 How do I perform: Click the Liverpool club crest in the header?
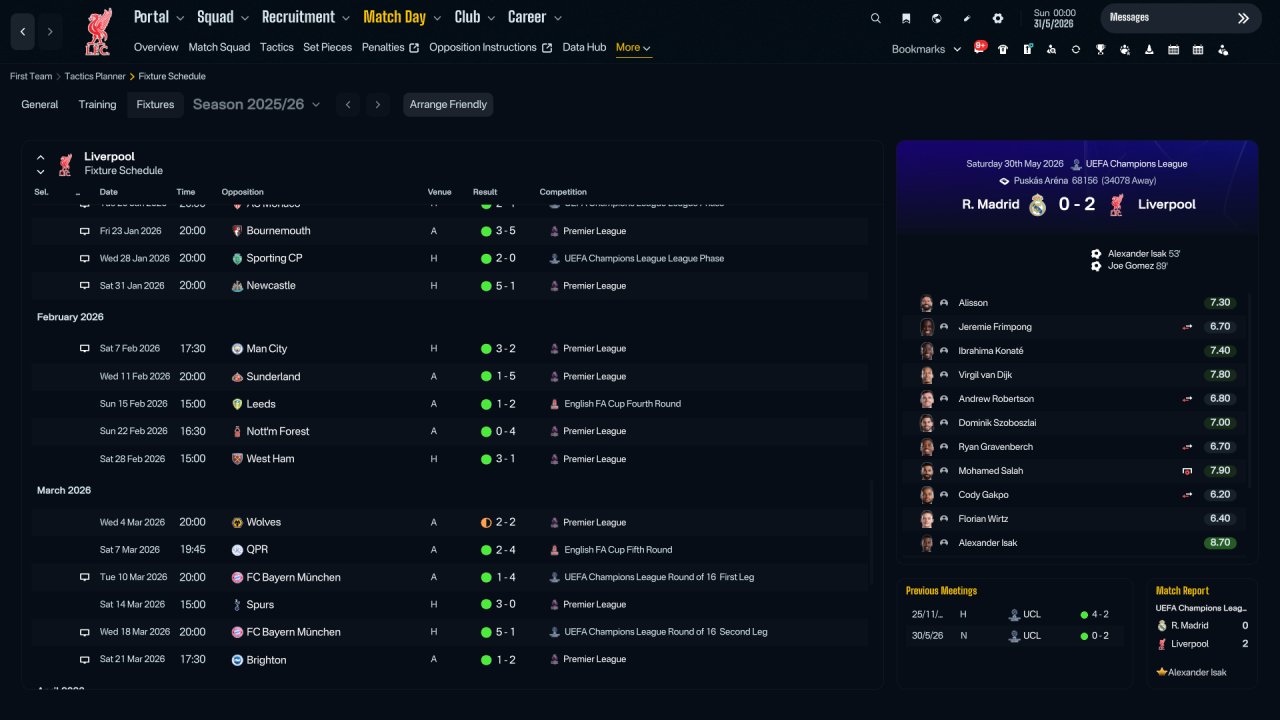[x=98, y=32]
